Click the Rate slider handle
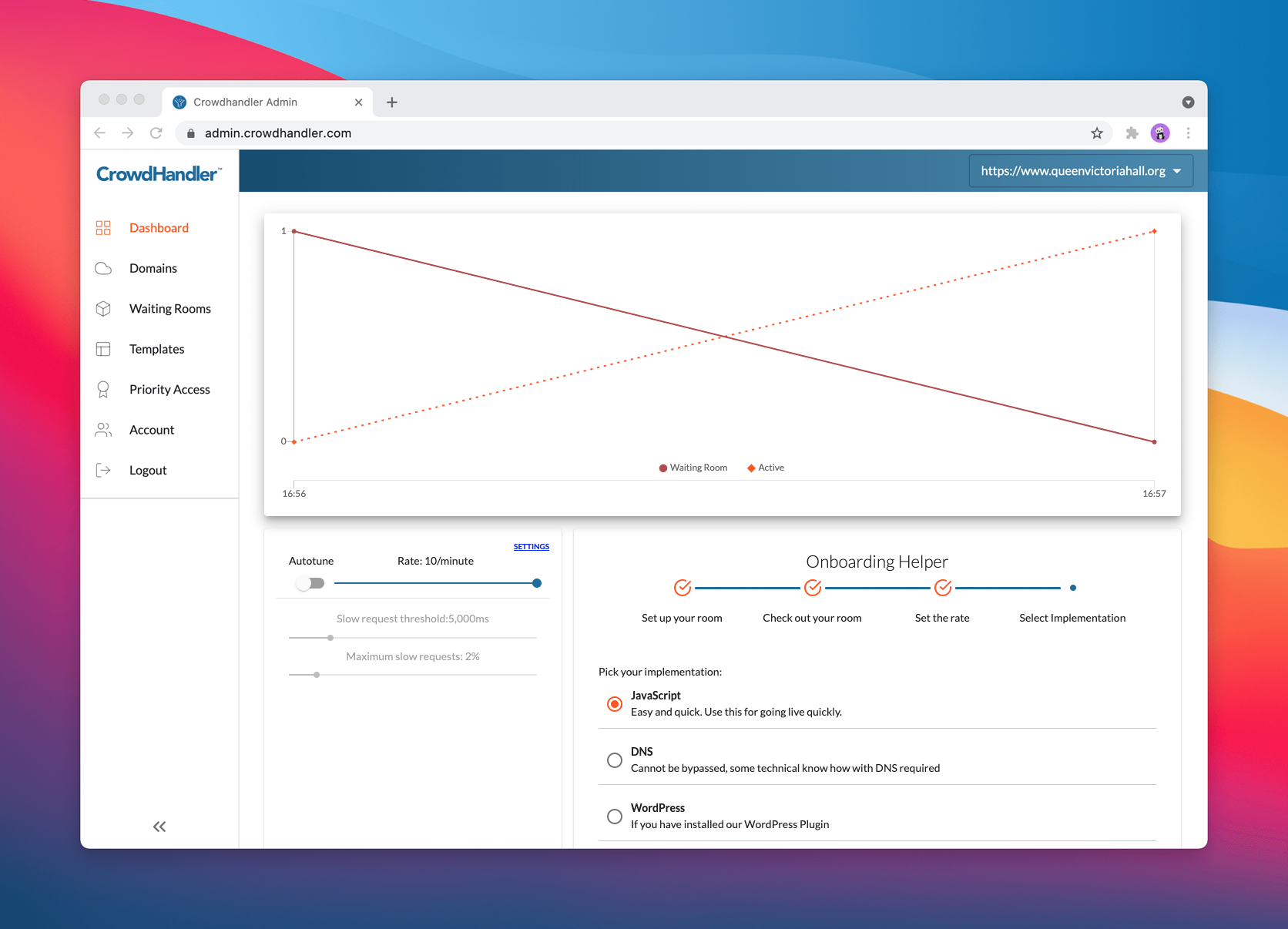The image size is (1288, 929). (x=537, y=583)
